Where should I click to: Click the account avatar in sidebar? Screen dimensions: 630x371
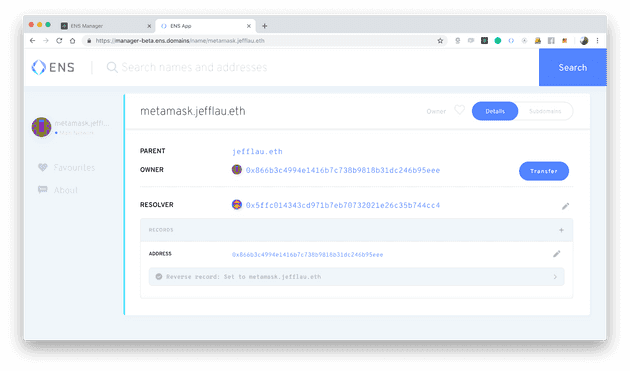pyautogui.click(x=41, y=127)
